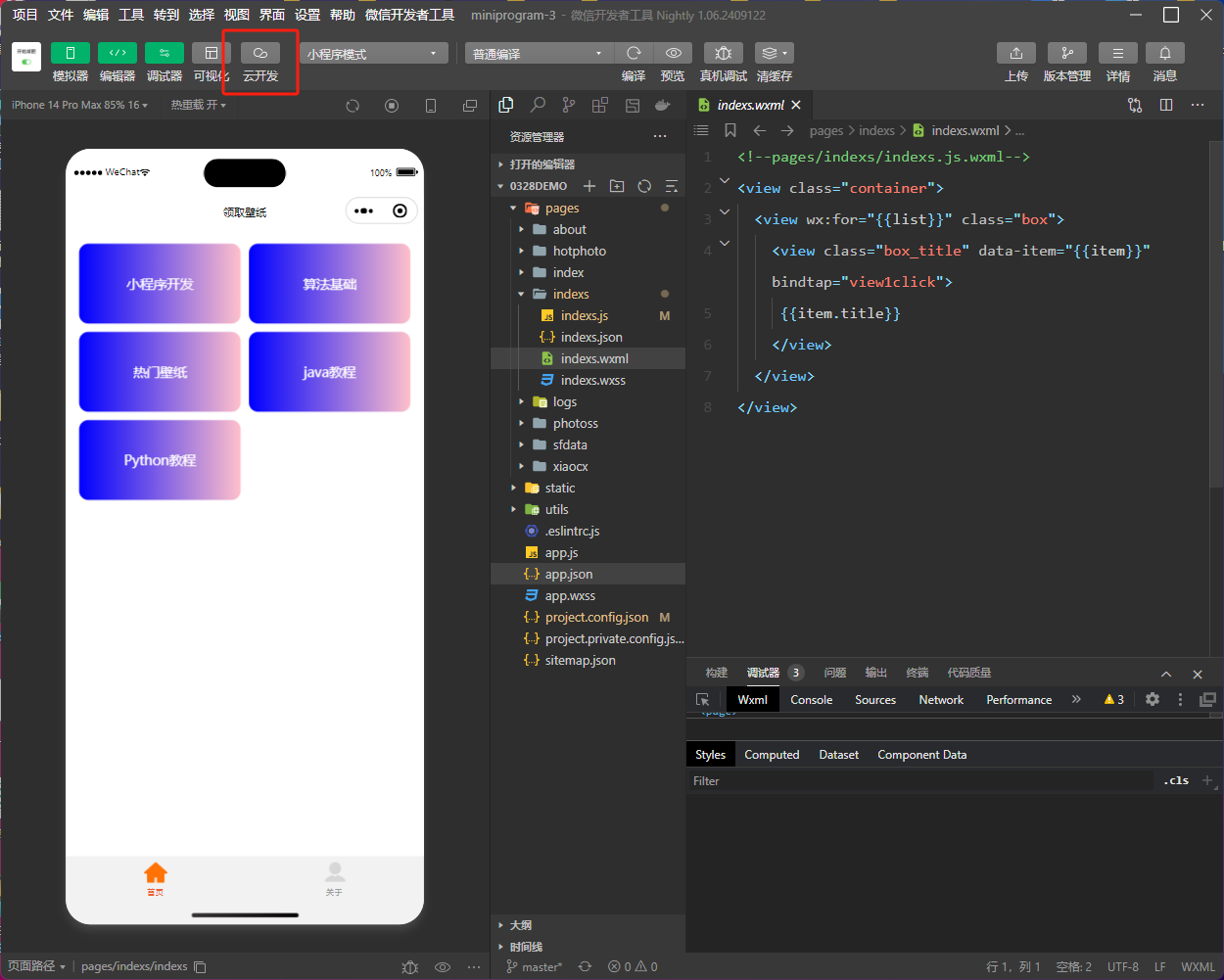Click the simulator stop icon
This screenshot has width=1224, height=980.
pyautogui.click(x=392, y=106)
